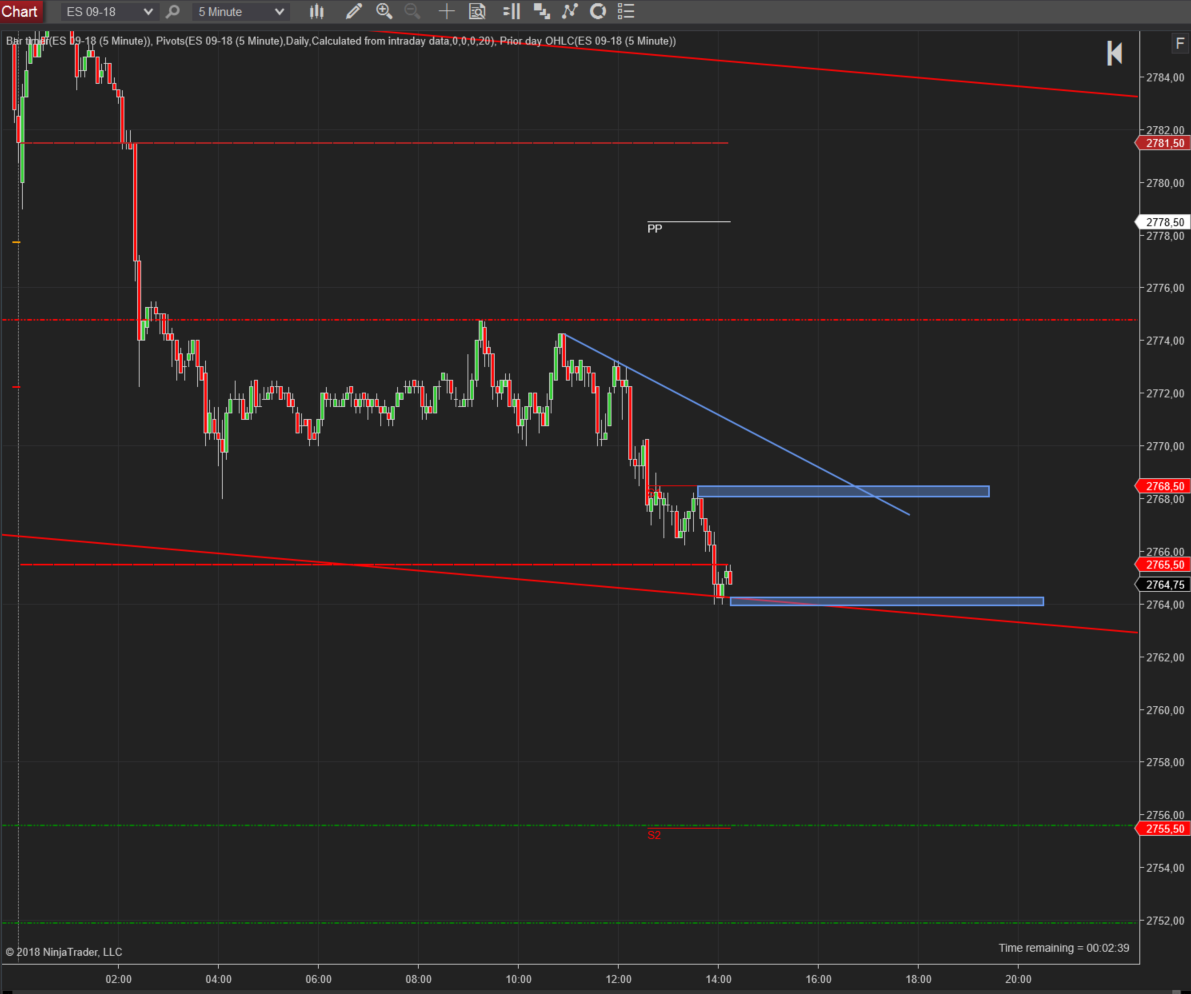Open the chart properties list icon
This screenshot has width=1191, height=994.
tap(626, 11)
